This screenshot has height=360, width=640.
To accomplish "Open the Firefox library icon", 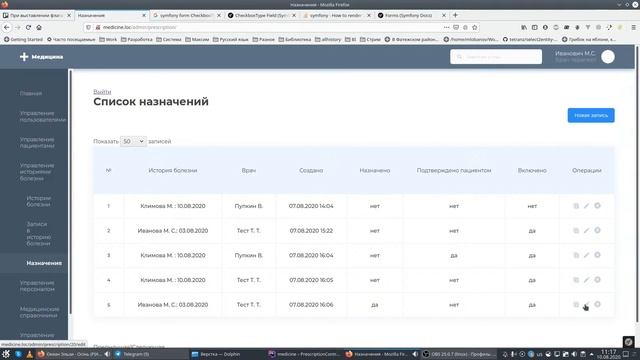I will point(524,27).
